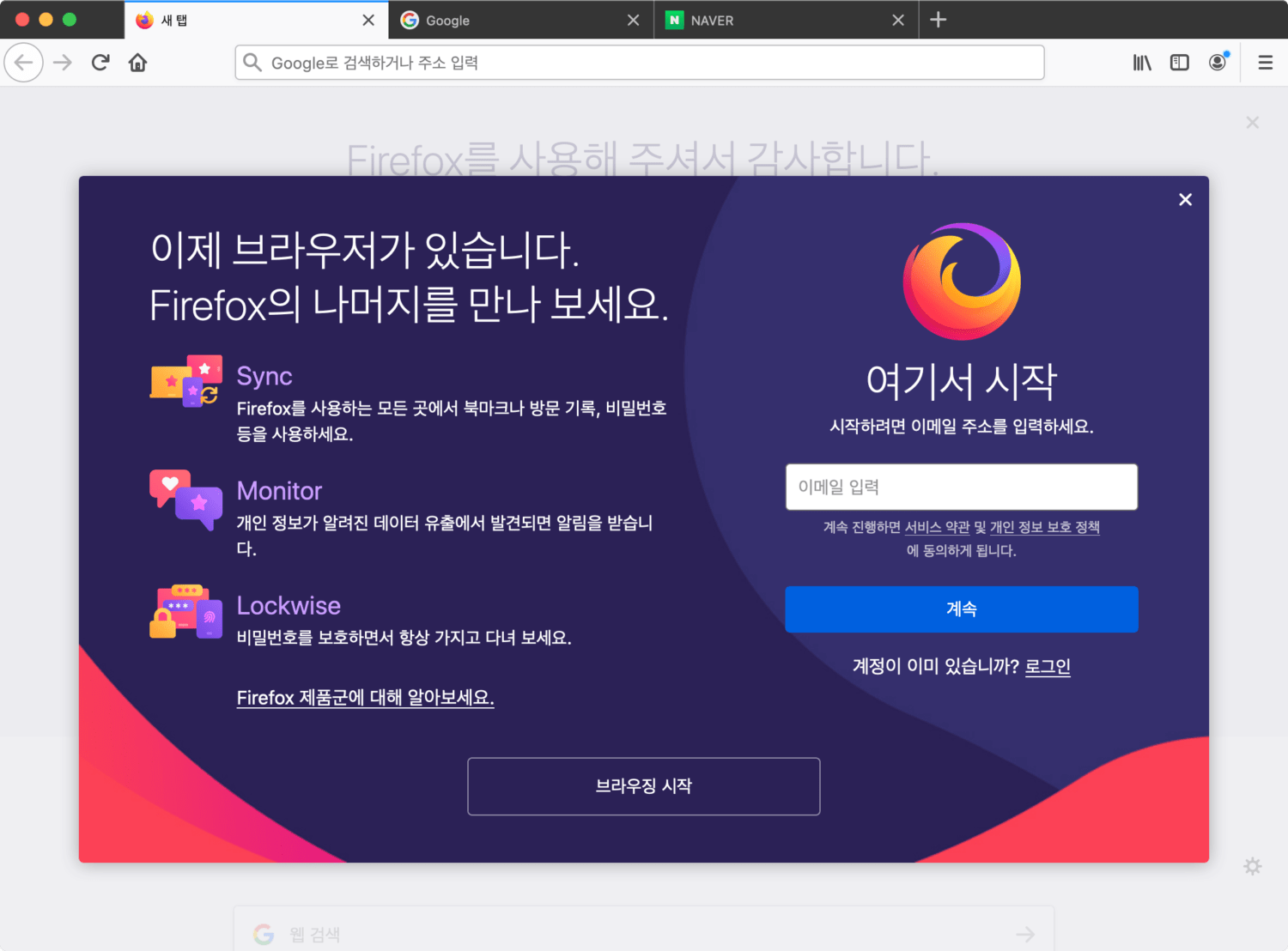The height and width of the screenshot is (951, 1288).
Task: Click the Firefox logo in dialog
Action: pos(962,282)
